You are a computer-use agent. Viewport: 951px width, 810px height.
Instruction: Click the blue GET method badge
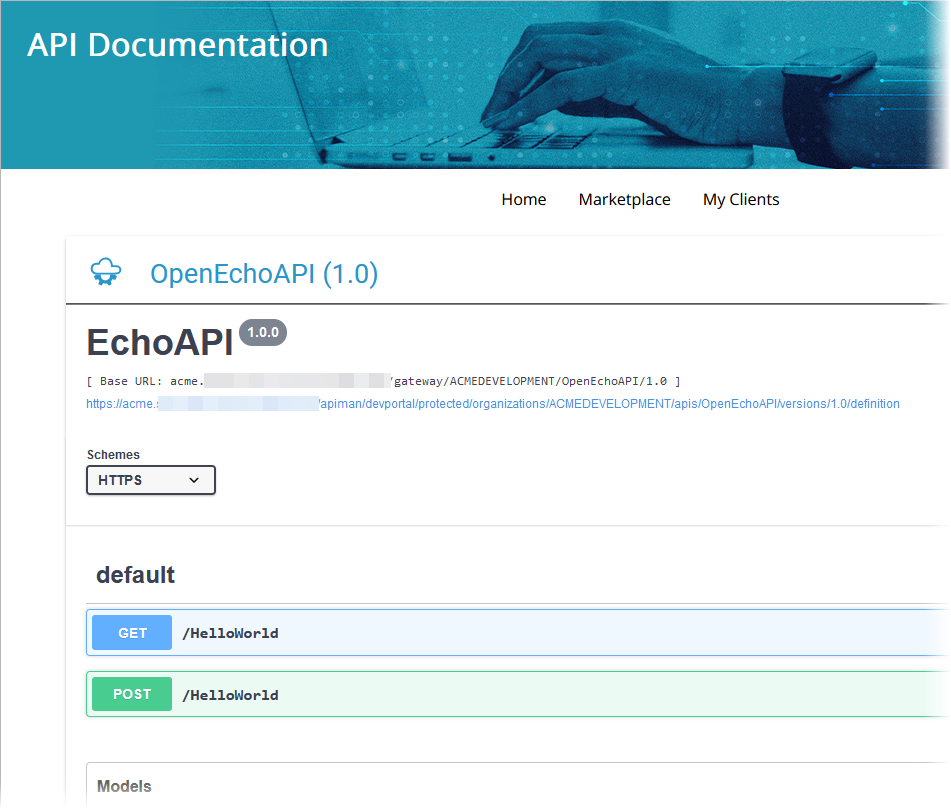tap(132, 633)
